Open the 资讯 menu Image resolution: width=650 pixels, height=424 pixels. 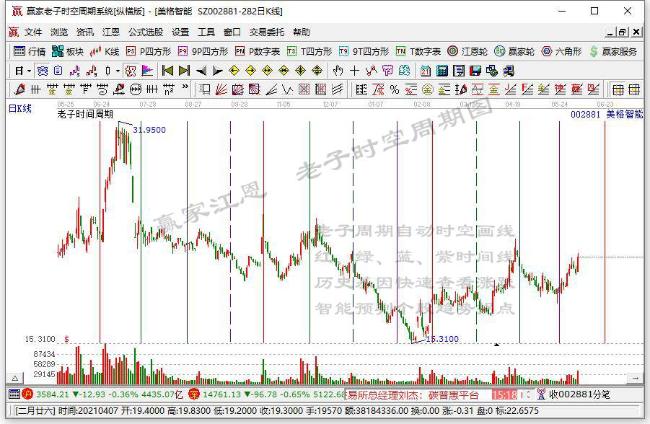(85, 32)
